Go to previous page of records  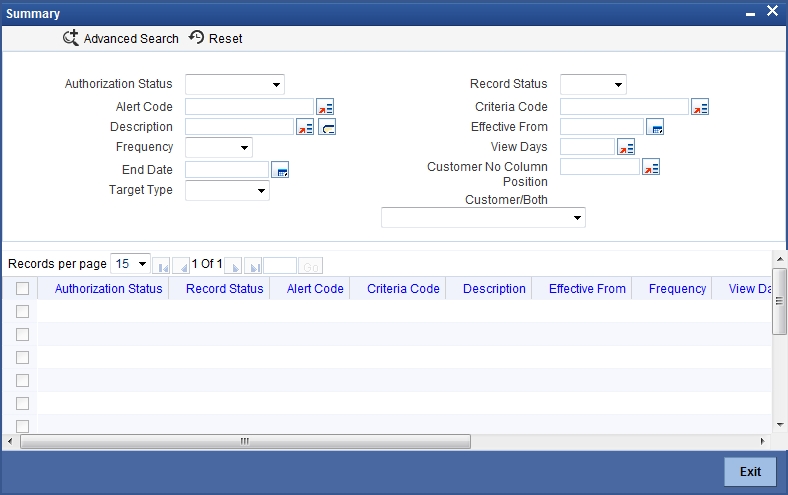pyautogui.click(x=181, y=266)
